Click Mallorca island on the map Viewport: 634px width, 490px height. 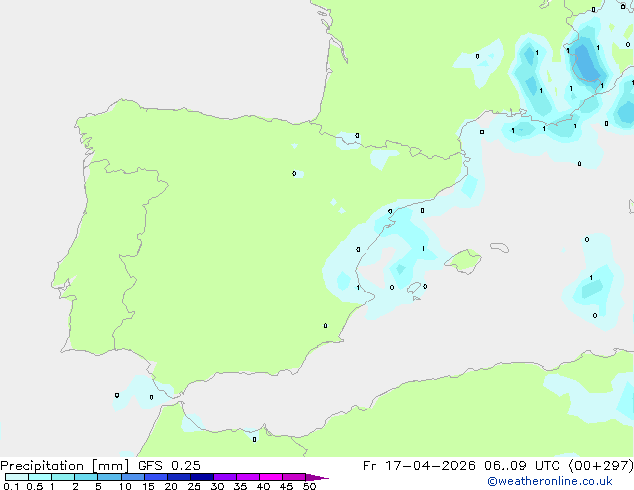463,261
